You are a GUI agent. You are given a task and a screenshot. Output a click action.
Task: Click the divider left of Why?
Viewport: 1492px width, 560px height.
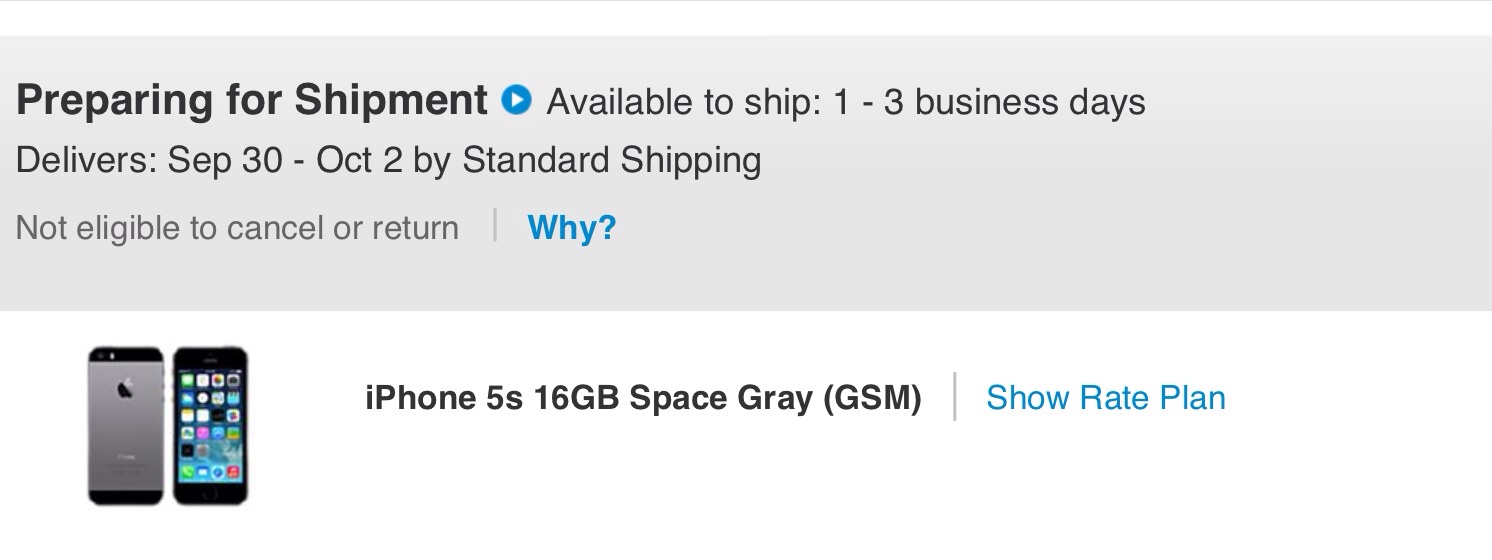[x=495, y=226]
